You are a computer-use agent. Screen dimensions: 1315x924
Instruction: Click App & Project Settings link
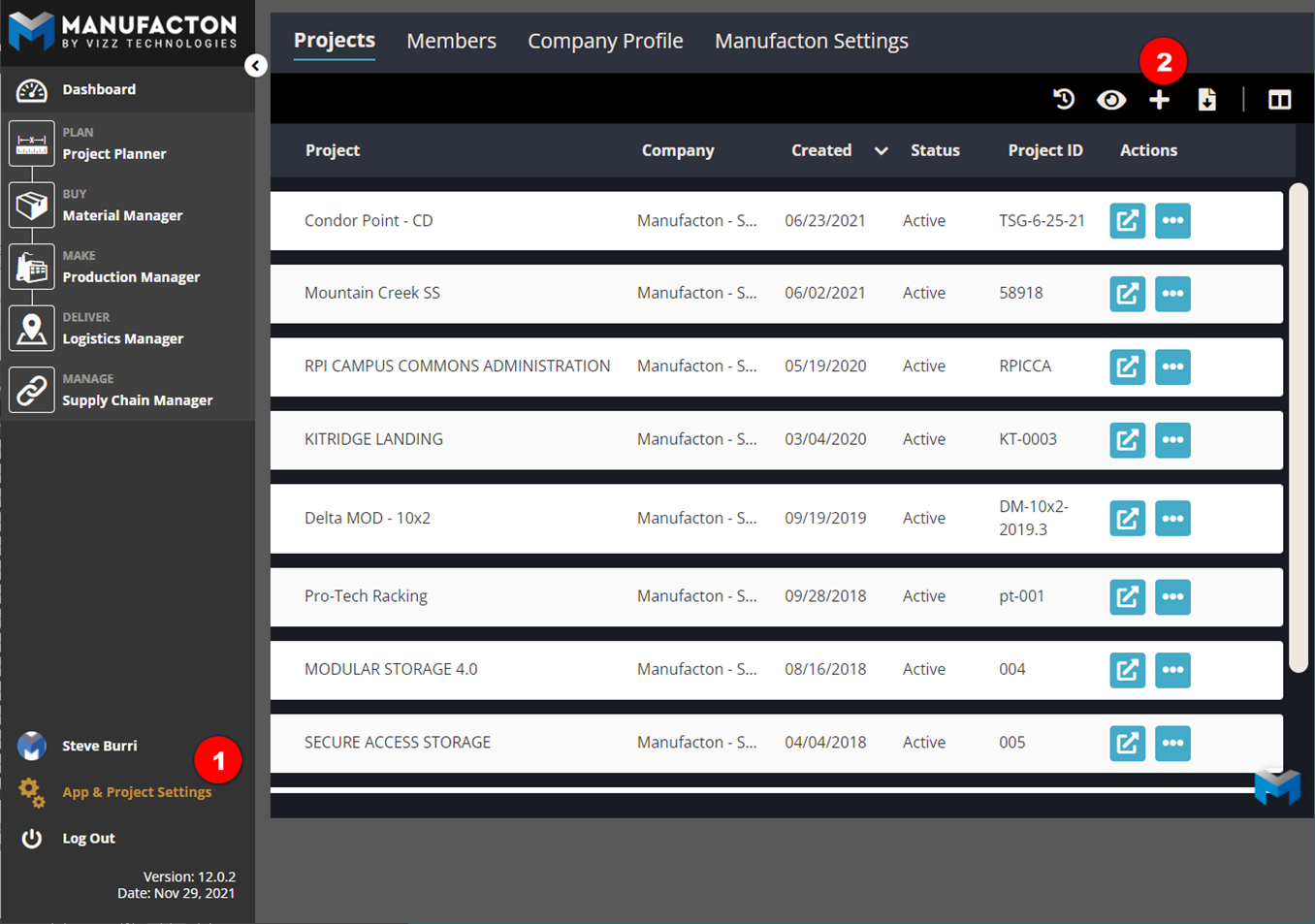pos(136,792)
